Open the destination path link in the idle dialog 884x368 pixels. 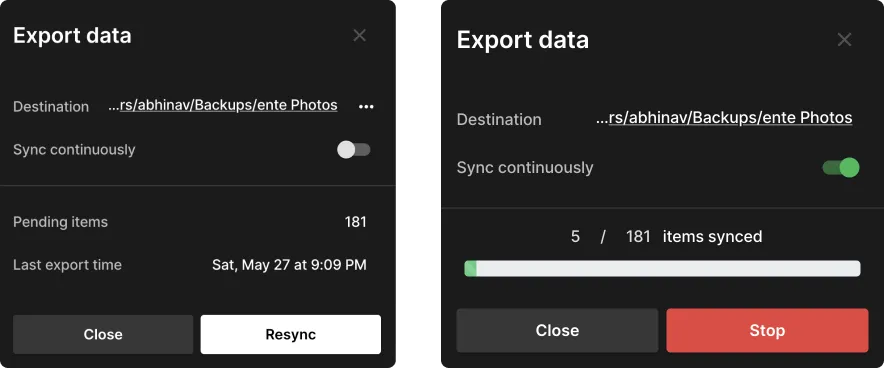tap(223, 105)
